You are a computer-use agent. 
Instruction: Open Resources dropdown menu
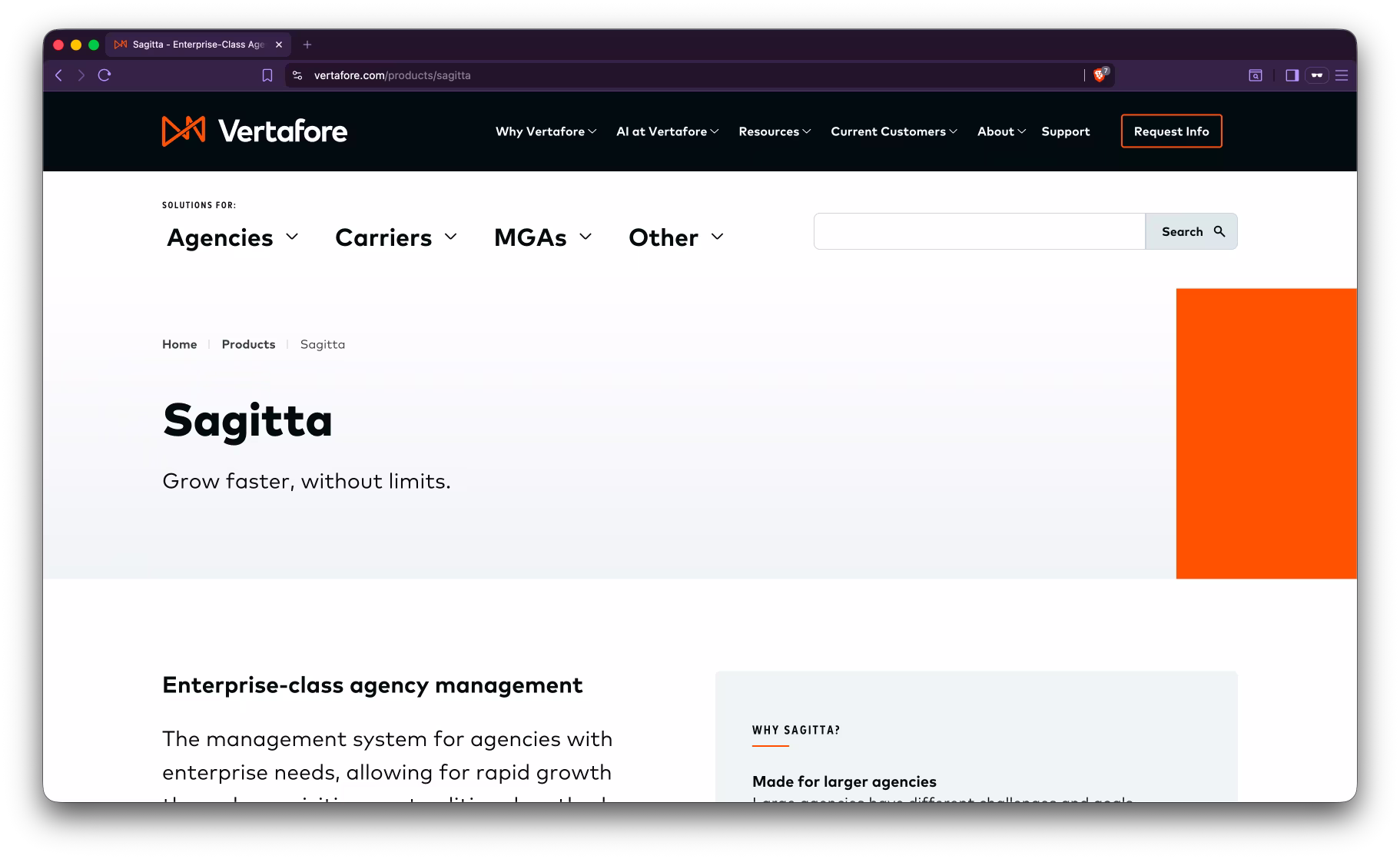tap(775, 131)
